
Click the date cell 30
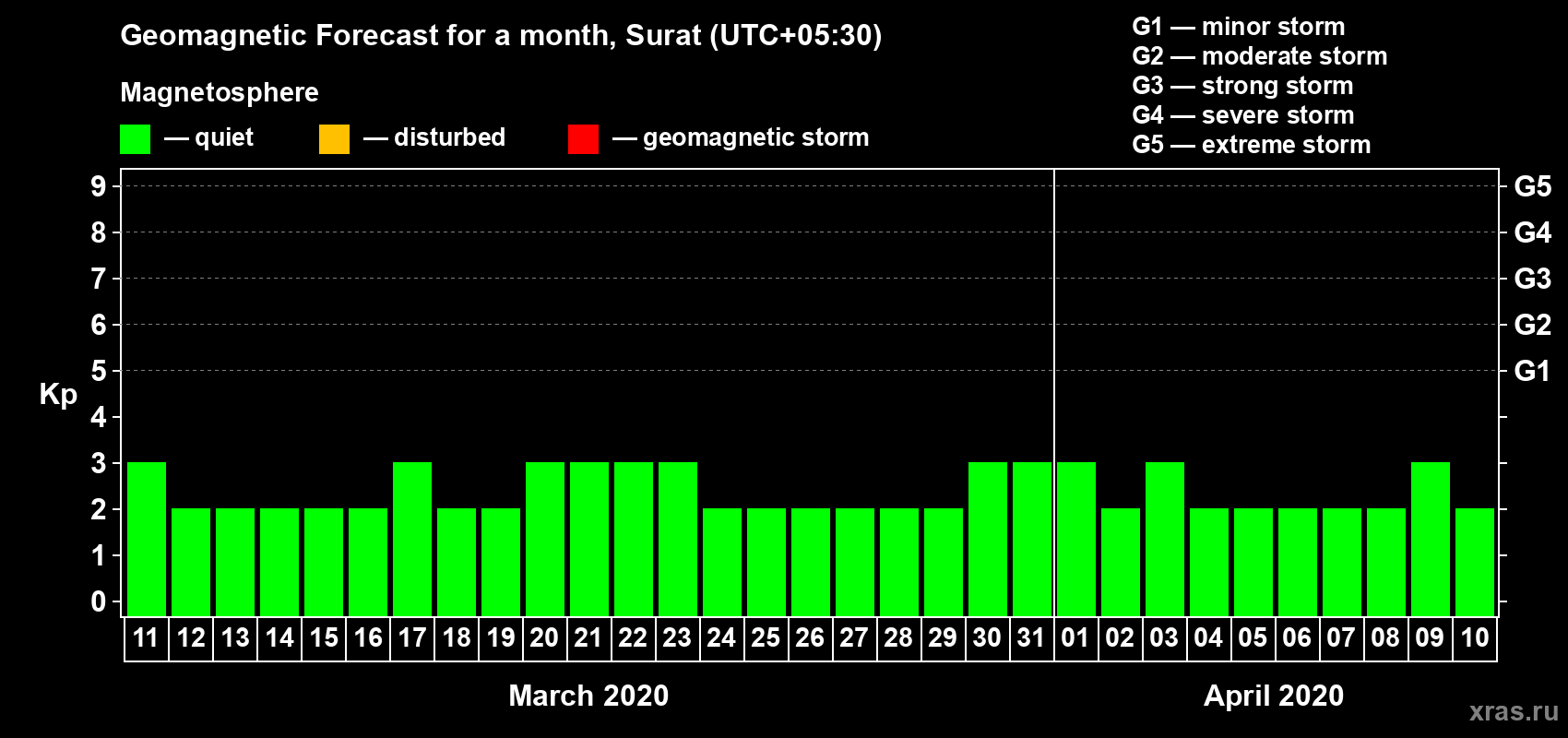(x=988, y=638)
